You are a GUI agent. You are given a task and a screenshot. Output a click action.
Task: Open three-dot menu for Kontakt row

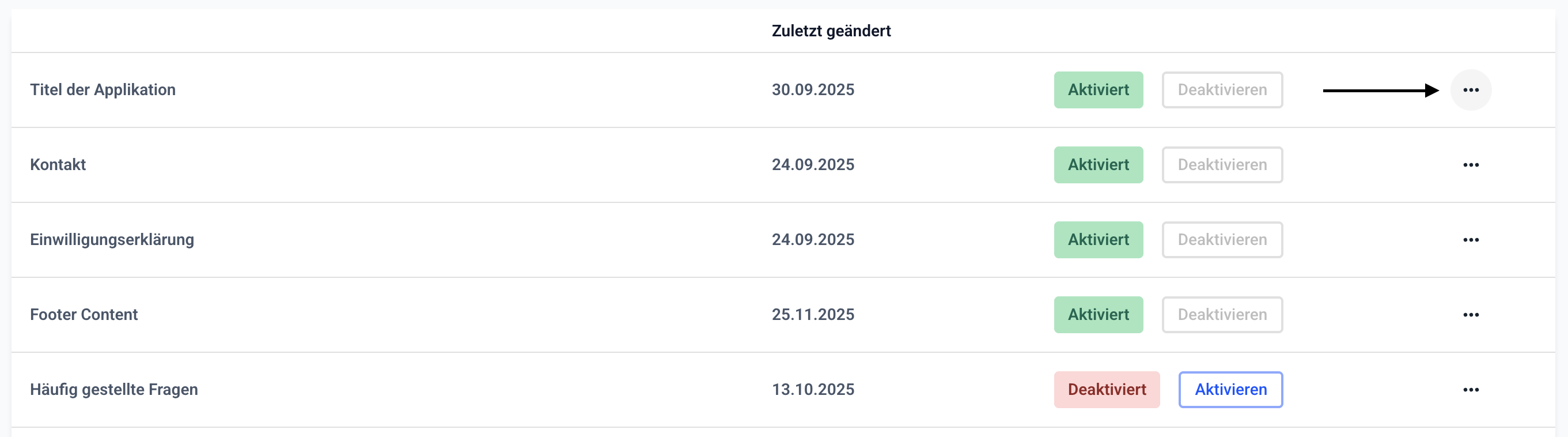coord(1470,165)
